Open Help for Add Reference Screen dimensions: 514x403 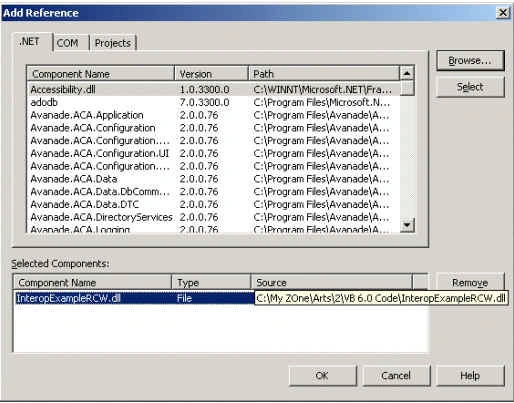(470, 376)
